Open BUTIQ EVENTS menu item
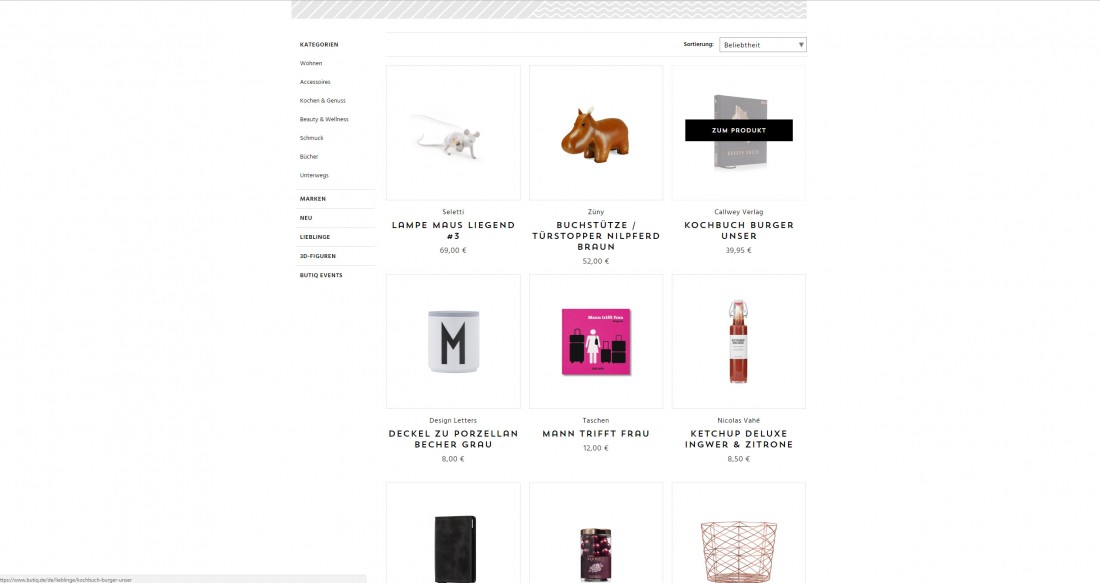Viewport: 1100px width, 583px height. (321, 275)
